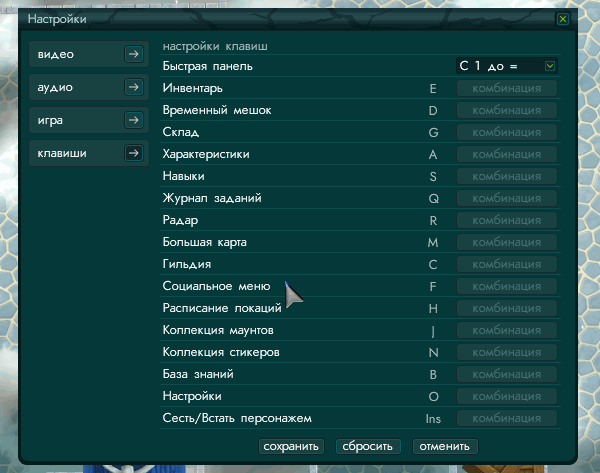The width and height of the screenshot is (600, 473).
Task: Click key M for Большая карта
Action: 433,243
